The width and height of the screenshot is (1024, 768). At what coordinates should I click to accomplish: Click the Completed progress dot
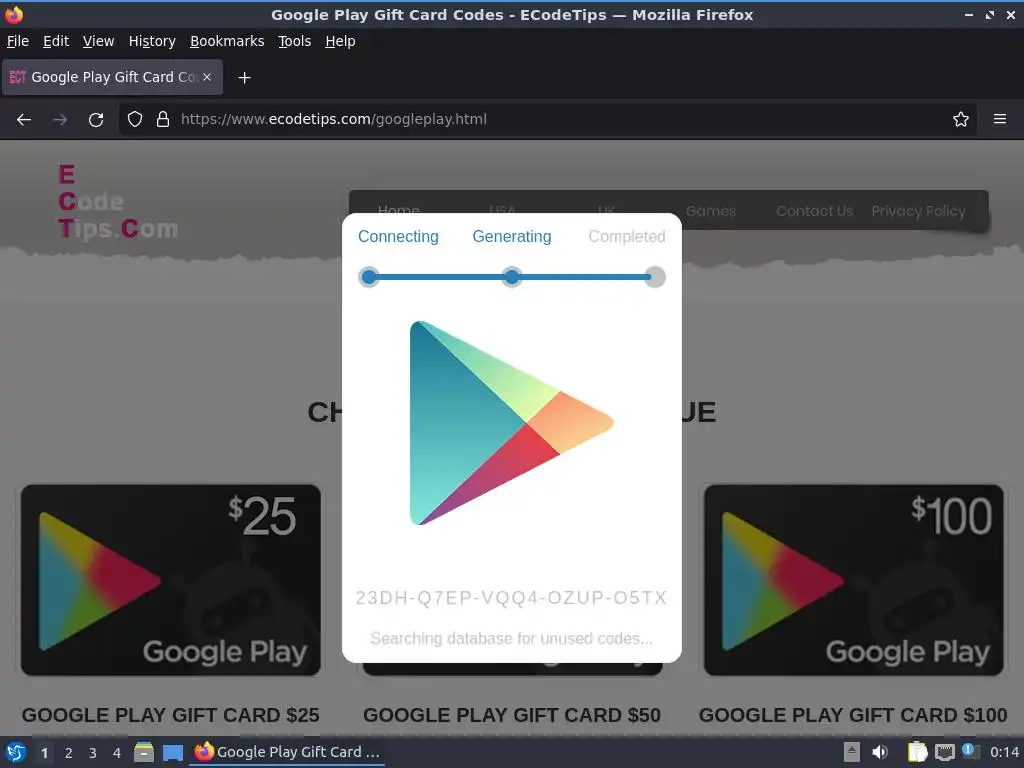(655, 277)
